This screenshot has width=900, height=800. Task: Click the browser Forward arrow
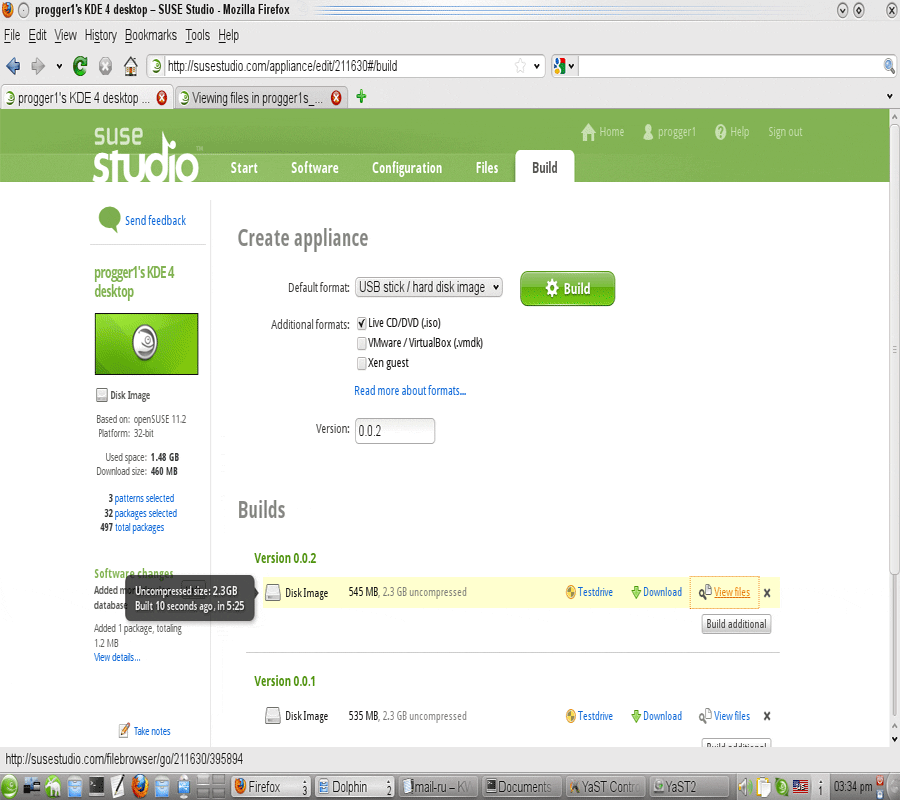click(x=38, y=66)
